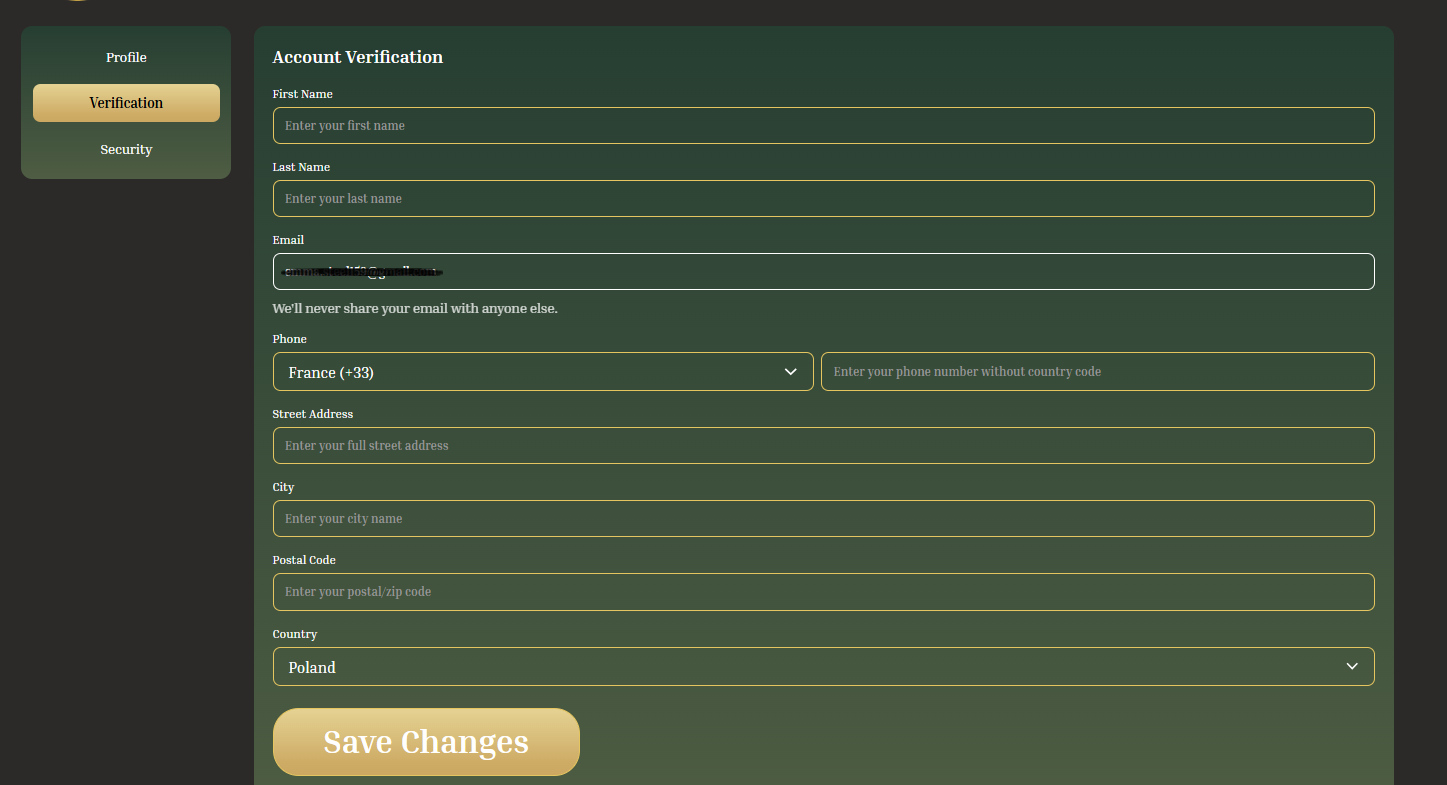Switch to the Security section
This screenshot has height=785, width=1447.
tap(126, 150)
